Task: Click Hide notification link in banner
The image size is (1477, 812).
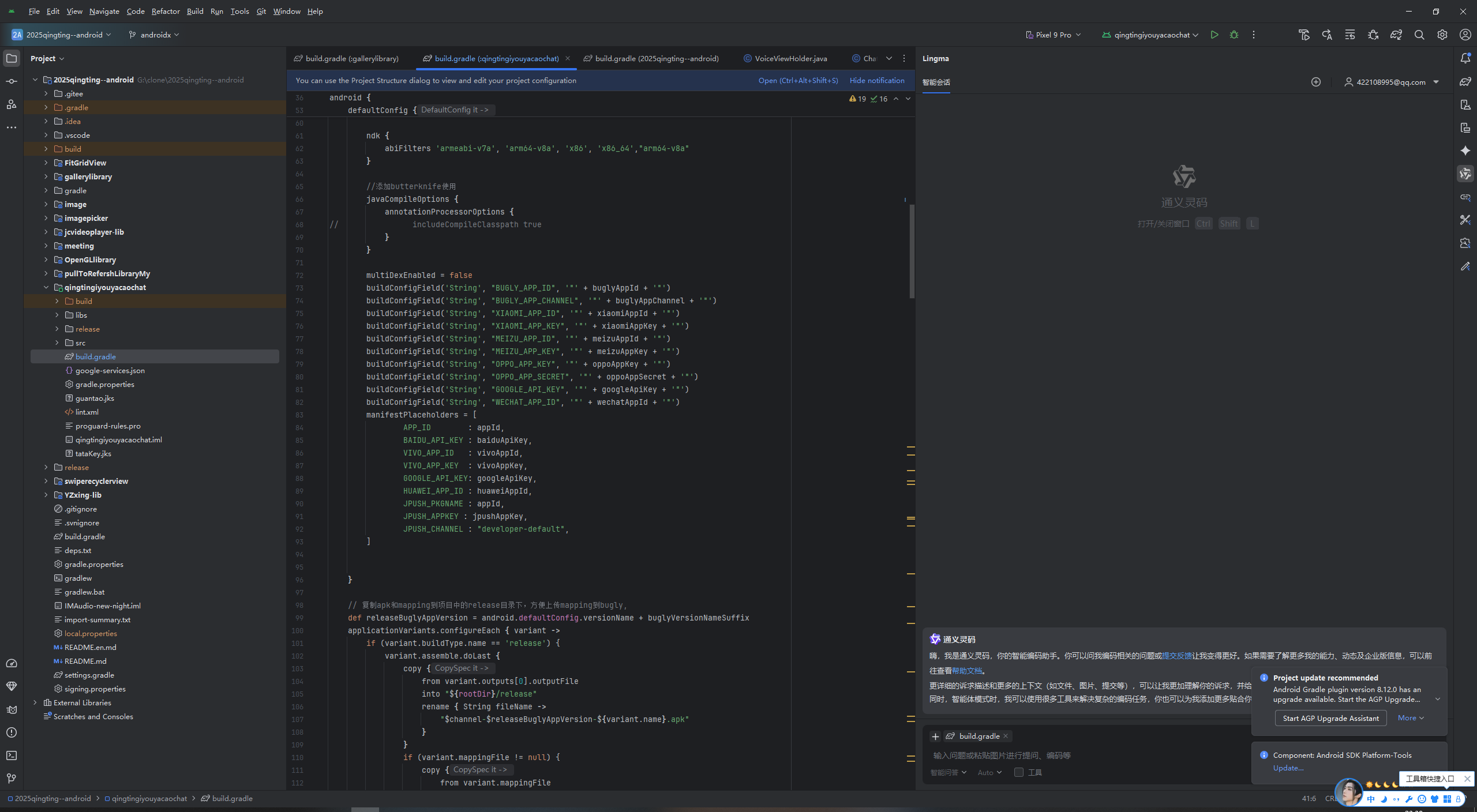Action: pos(877,80)
